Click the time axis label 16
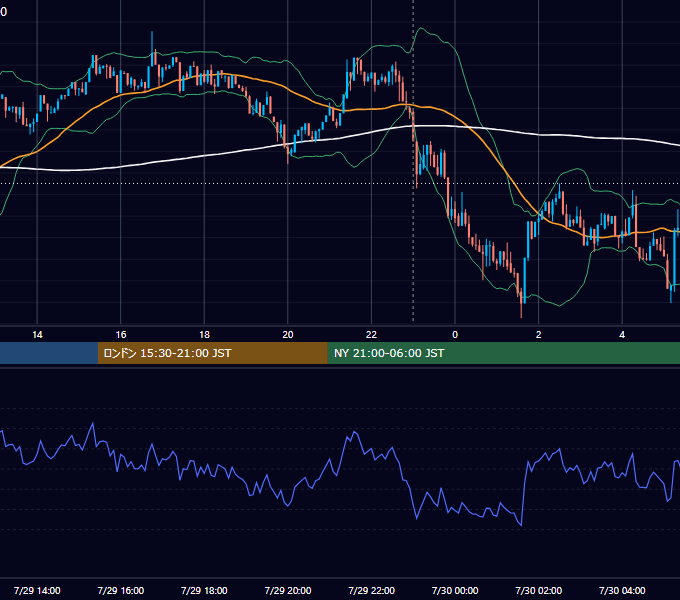 tap(121, 335)
